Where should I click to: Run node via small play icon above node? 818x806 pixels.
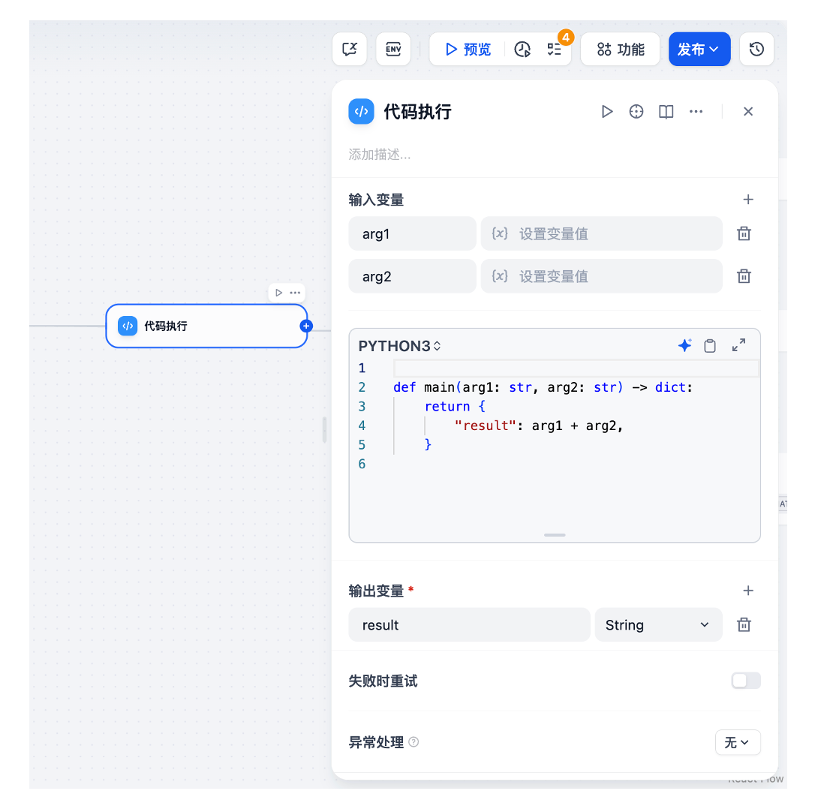279,293
